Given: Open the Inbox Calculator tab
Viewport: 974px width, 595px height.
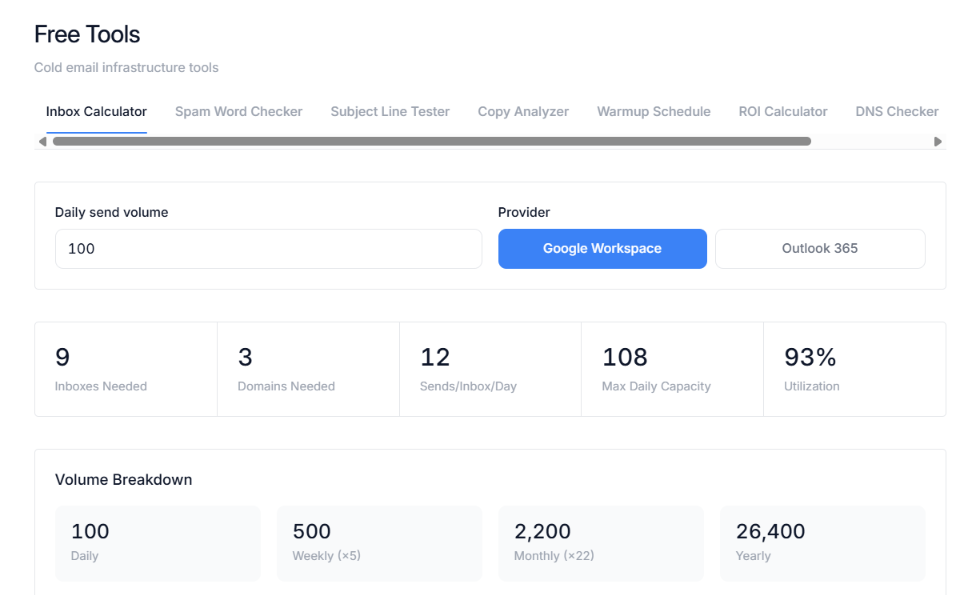Looking at the screenshot, I should pyautogui.click(x=96, y=112).
